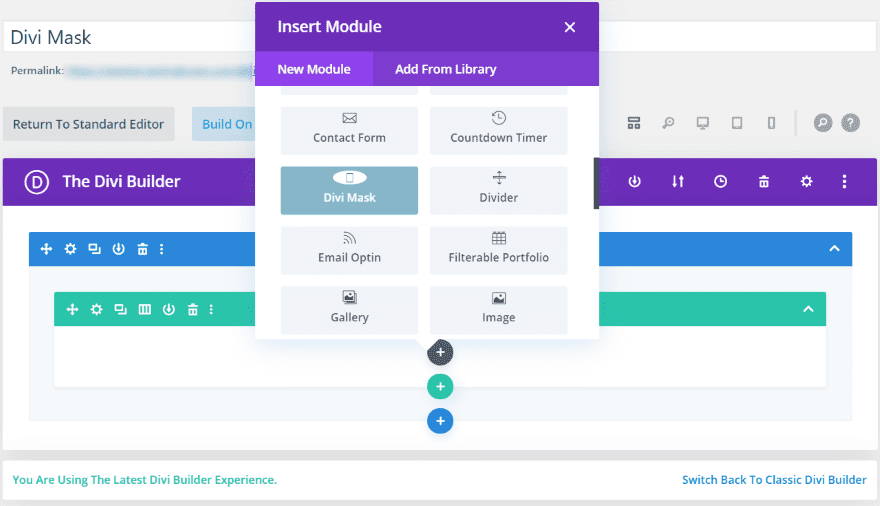
Task: Delete the blue section
Action: (143, 249)
